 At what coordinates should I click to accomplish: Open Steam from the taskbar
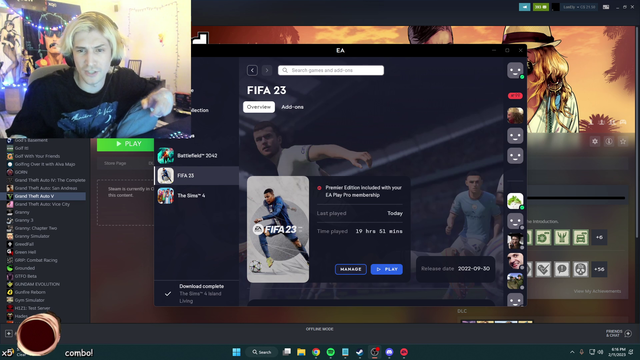pyautogui.click(x=360, y=352)
